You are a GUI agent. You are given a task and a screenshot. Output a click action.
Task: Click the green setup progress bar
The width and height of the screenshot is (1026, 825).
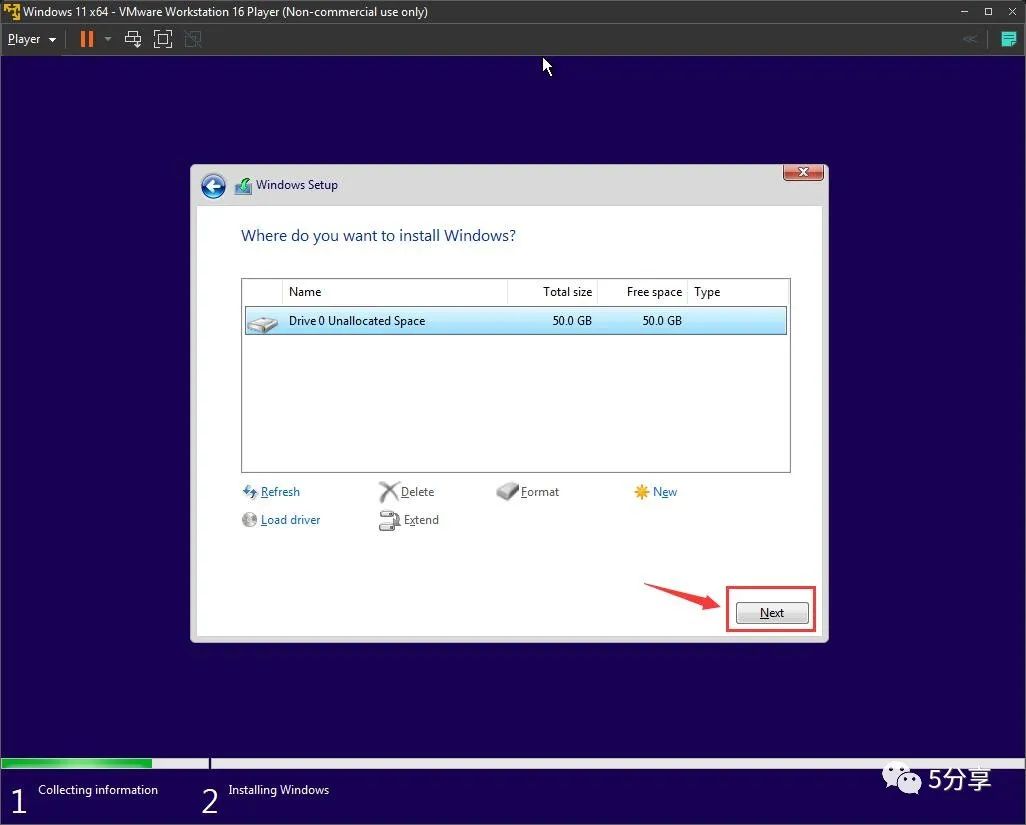click(x=77, y=763)
